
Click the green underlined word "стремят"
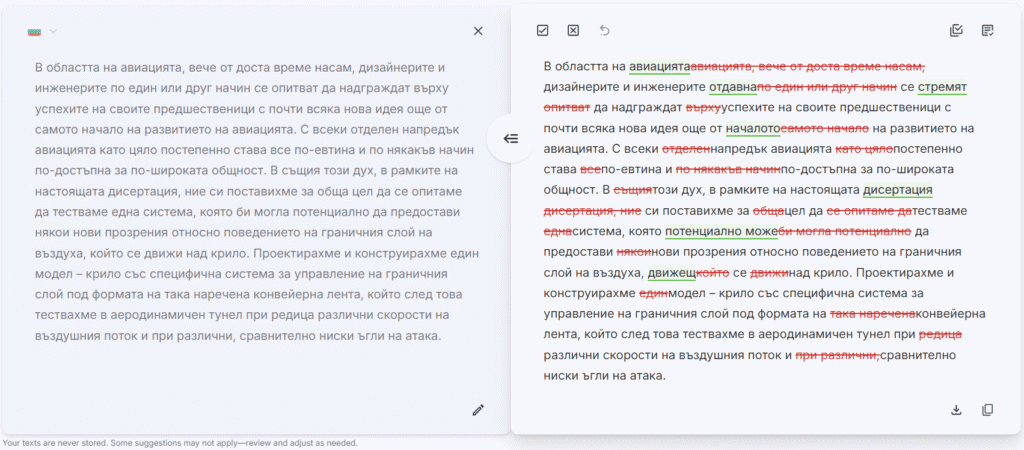click(942, 87)
